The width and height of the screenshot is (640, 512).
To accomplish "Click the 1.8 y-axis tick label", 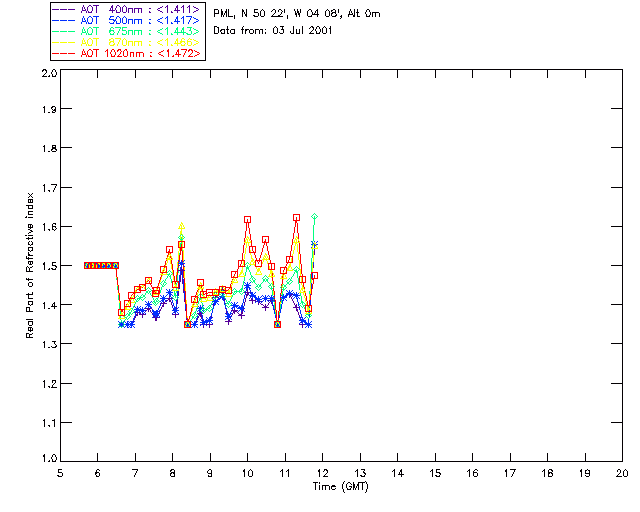I will pos(49,149).
